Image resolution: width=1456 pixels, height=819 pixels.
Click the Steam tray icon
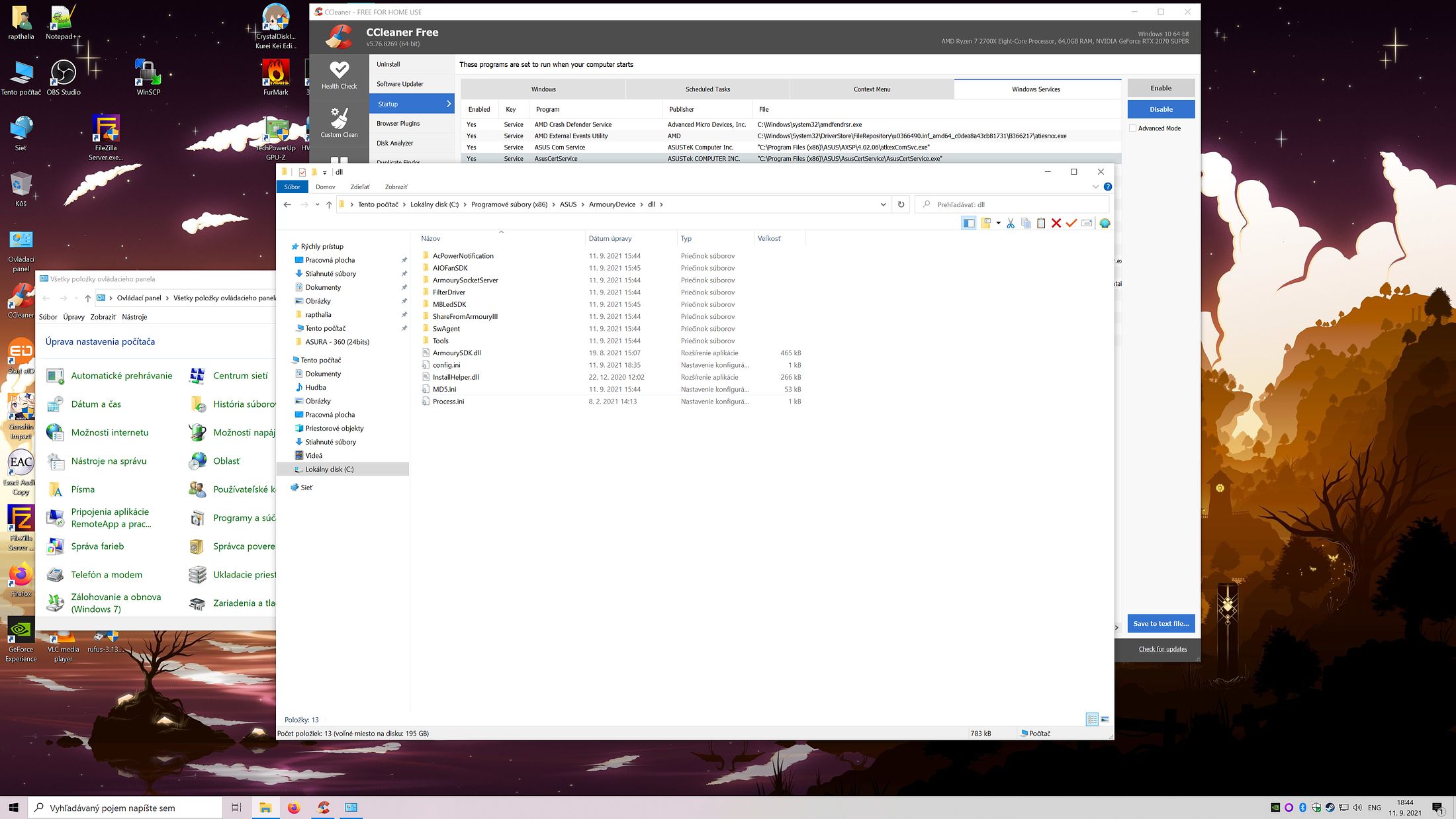tap(1330, 808)
